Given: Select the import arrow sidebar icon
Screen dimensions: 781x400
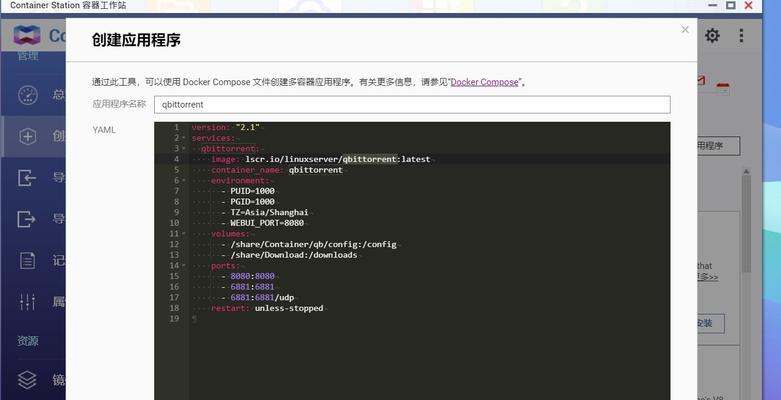Looking at the screenshot, I should coord(26,177).
